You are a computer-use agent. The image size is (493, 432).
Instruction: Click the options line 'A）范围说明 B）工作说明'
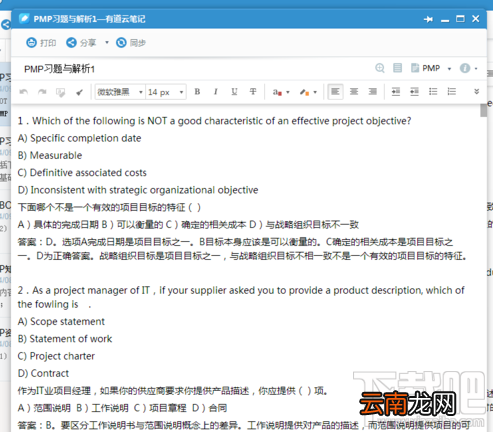[x=122, y=408]
